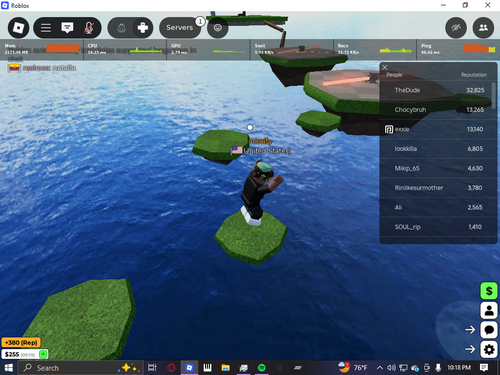Image resolution: width=500 pixels, height=375 pixels.
Task: Toggle the crossed-out eye visibility button
Action: [456, 28]
